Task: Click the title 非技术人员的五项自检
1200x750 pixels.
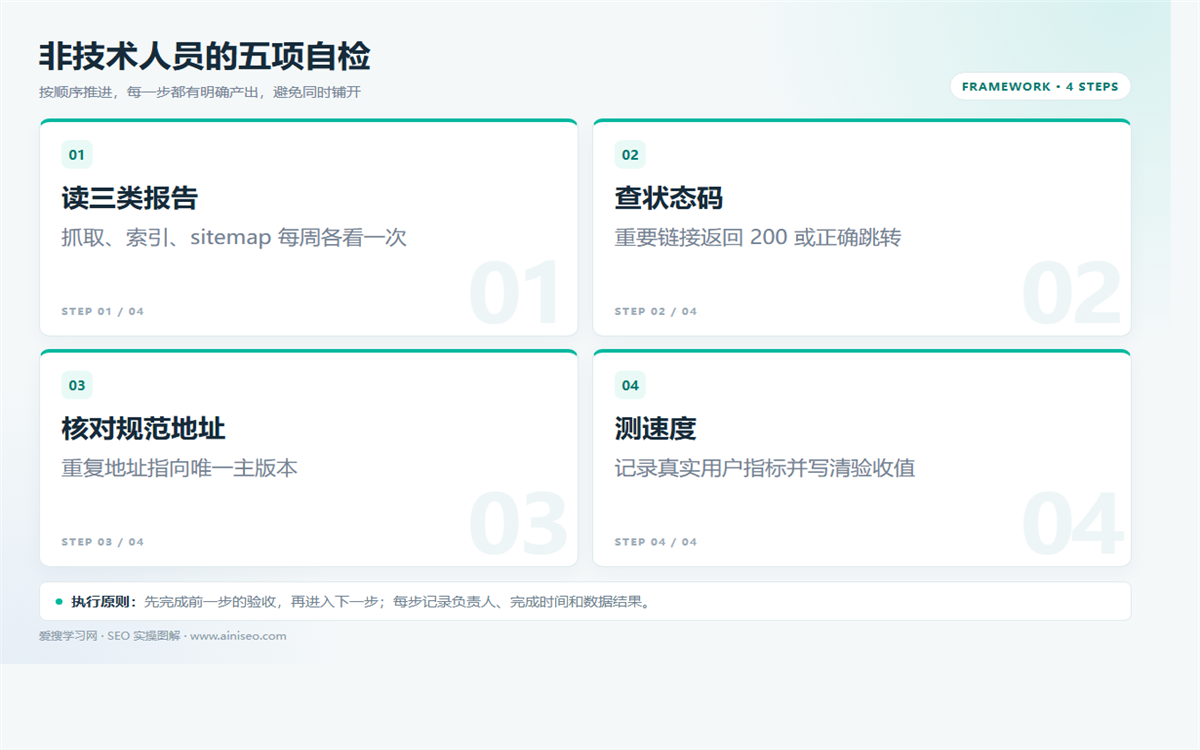Action: tap(205, 56)
